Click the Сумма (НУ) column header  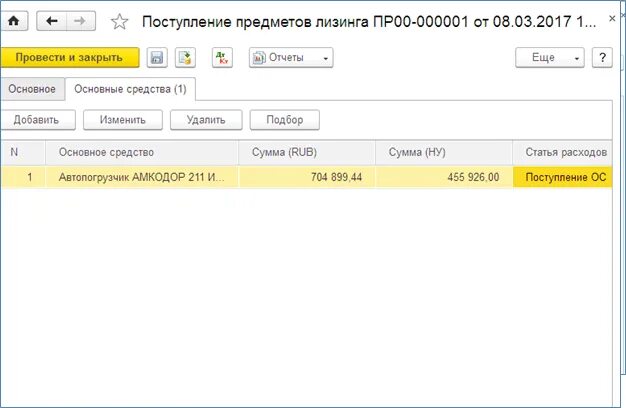point(444,152)
